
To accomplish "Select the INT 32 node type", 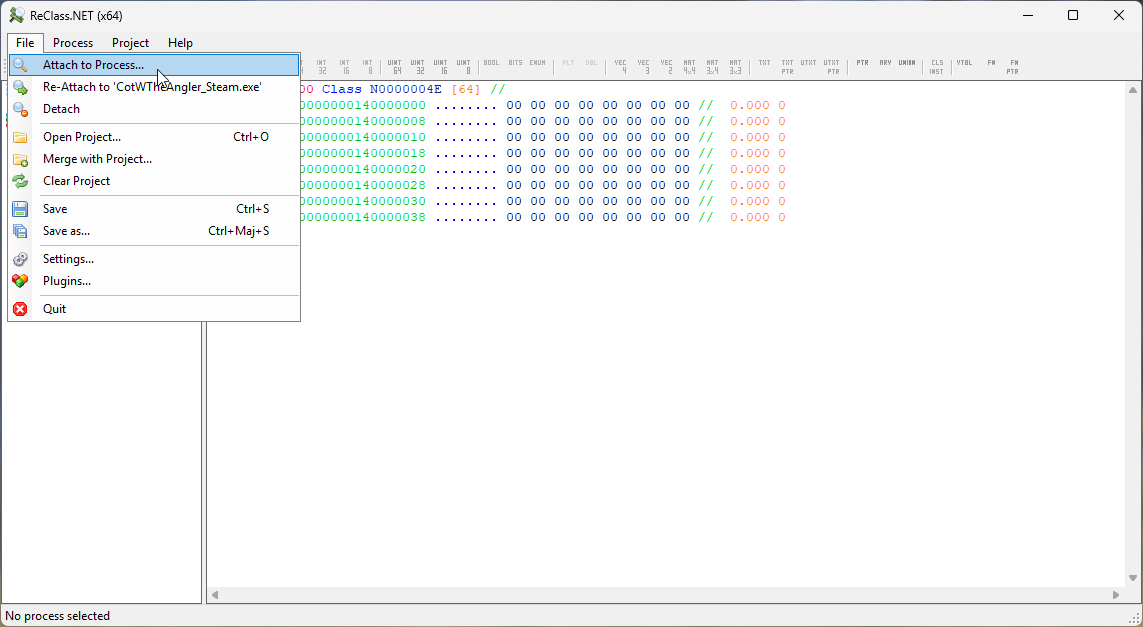I will click(322, 67).
